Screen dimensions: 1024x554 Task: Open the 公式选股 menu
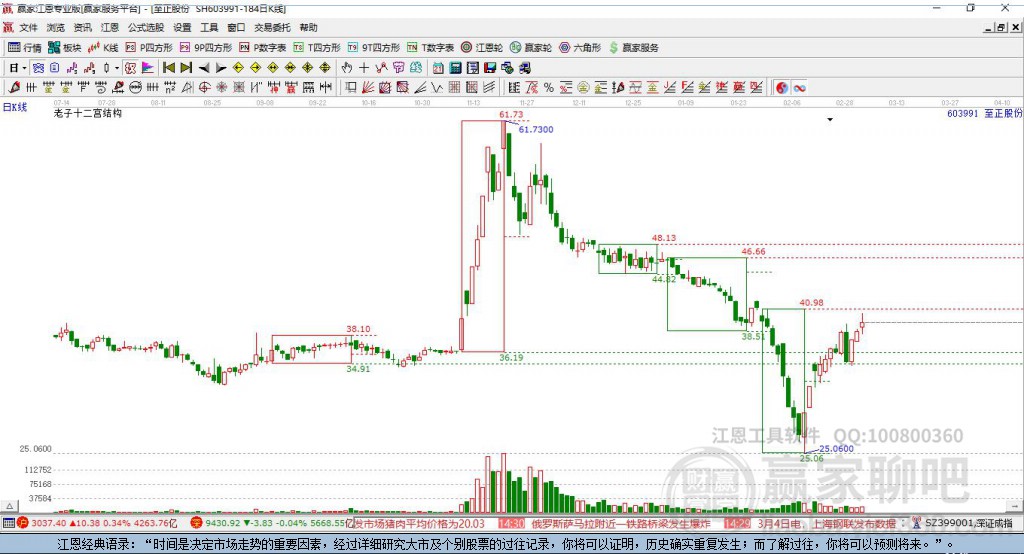[x=146, y=27]
